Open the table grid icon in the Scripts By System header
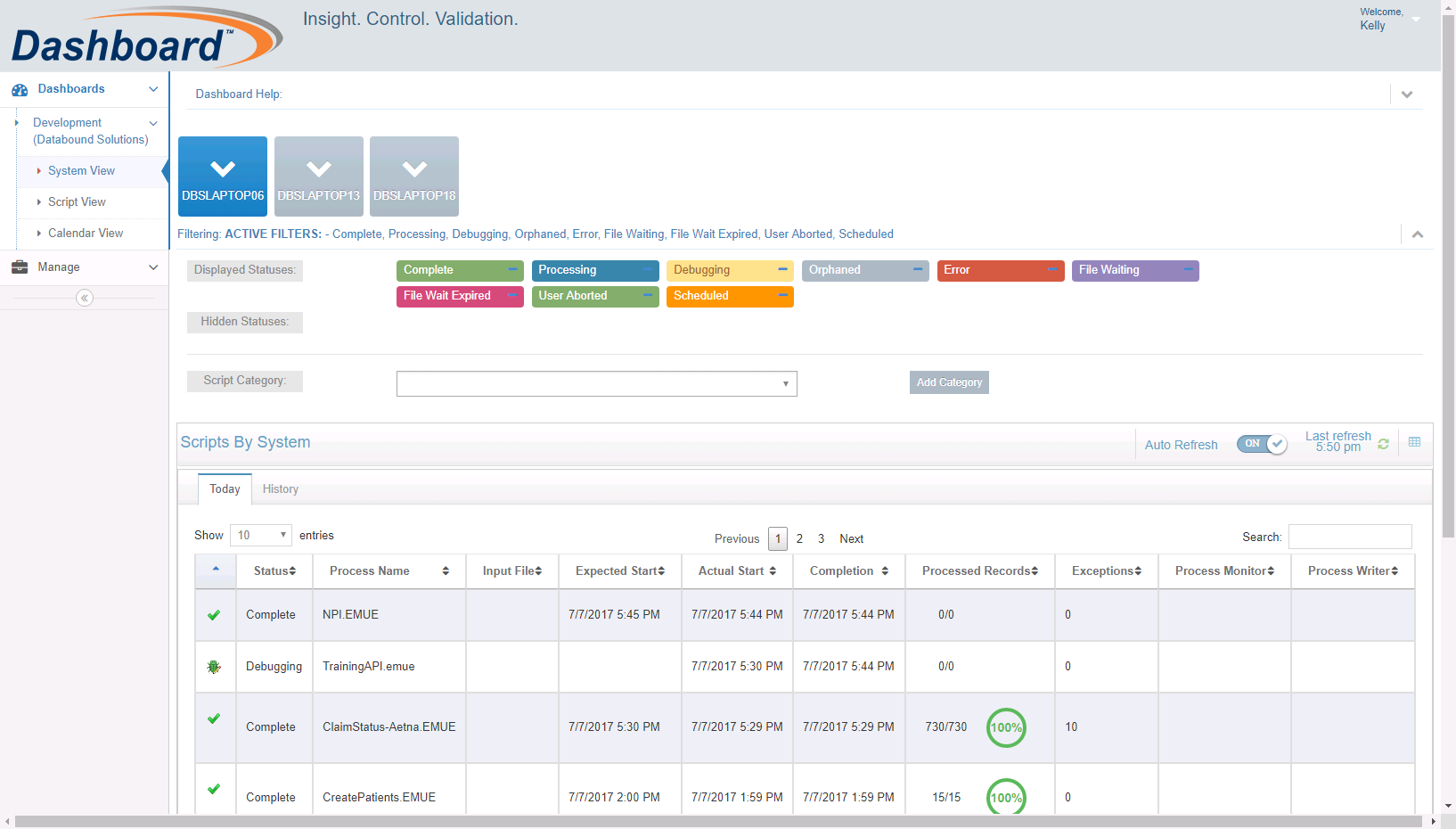1456x829 pixels. coord(1414,442)
